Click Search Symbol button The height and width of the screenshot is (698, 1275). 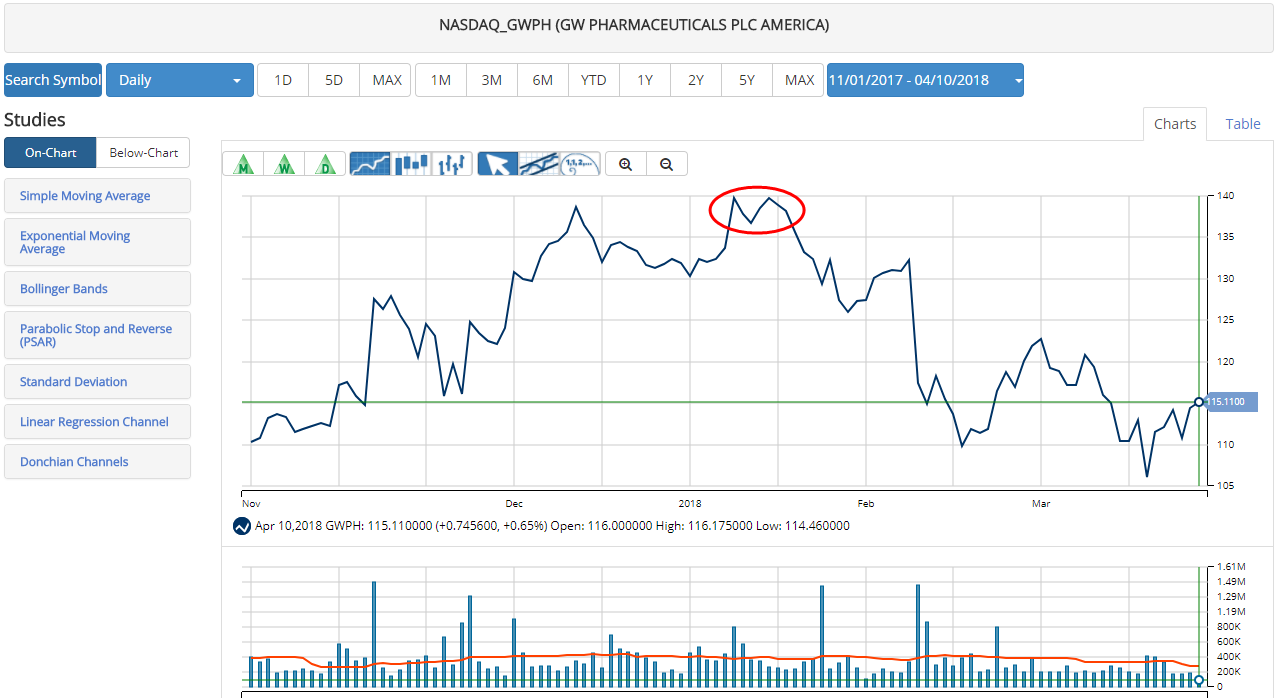[53, 80]
